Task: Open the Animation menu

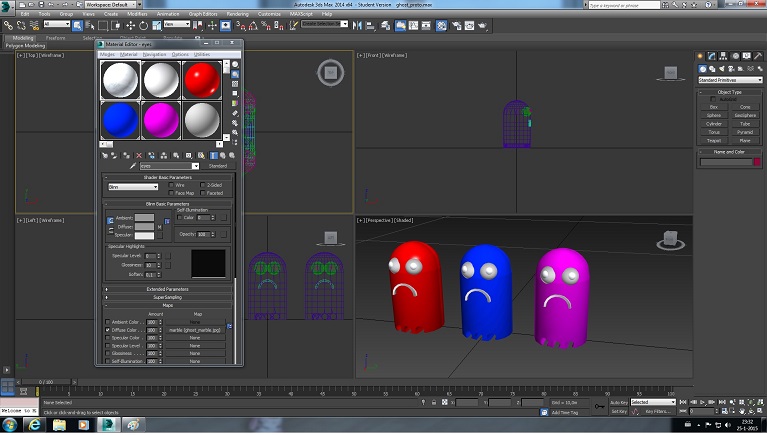Action: 168,14
